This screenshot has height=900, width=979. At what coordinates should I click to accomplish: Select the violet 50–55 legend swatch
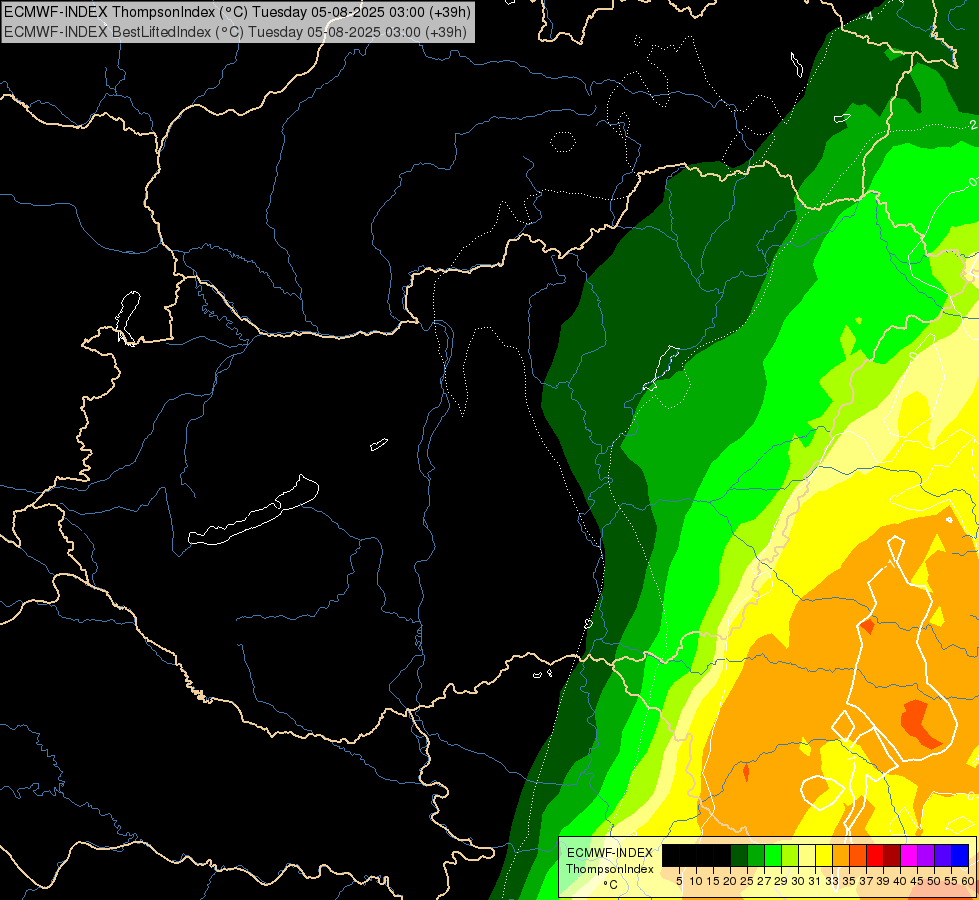[943, 855]
